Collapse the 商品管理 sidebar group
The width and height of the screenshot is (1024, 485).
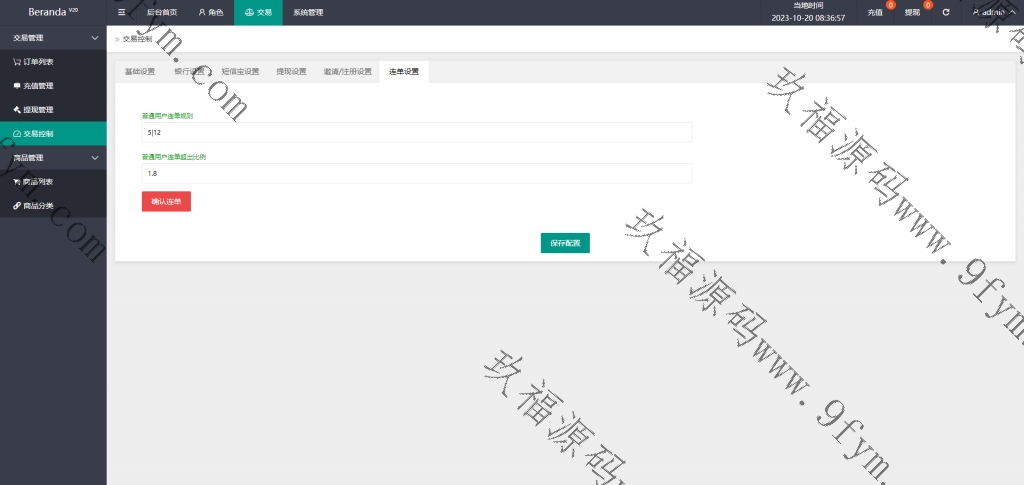94,158
